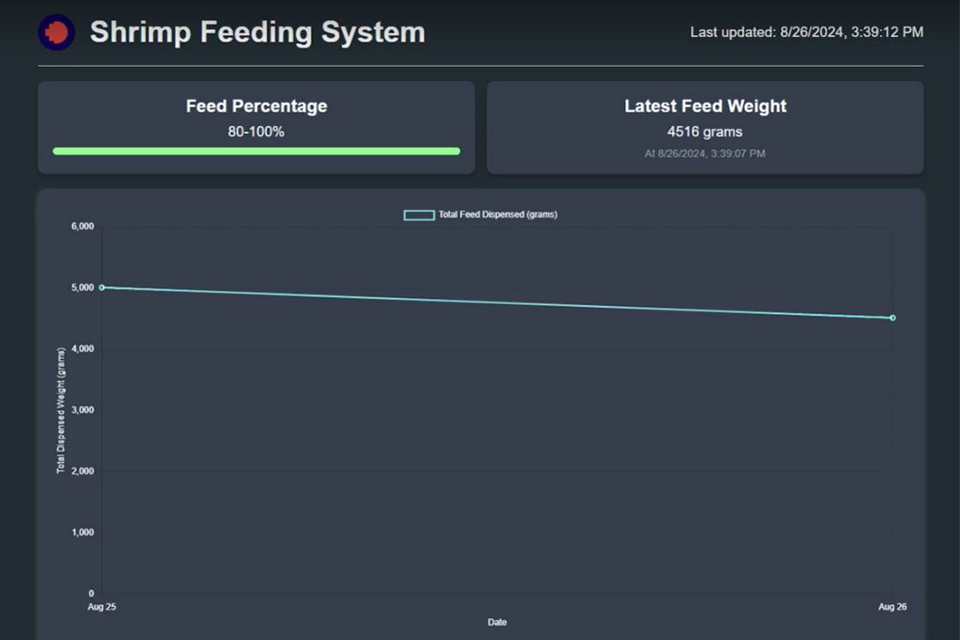960x640 pixels.
Task: Click the Shrimp Feeding System title
Action: click(x=257, y=32)
